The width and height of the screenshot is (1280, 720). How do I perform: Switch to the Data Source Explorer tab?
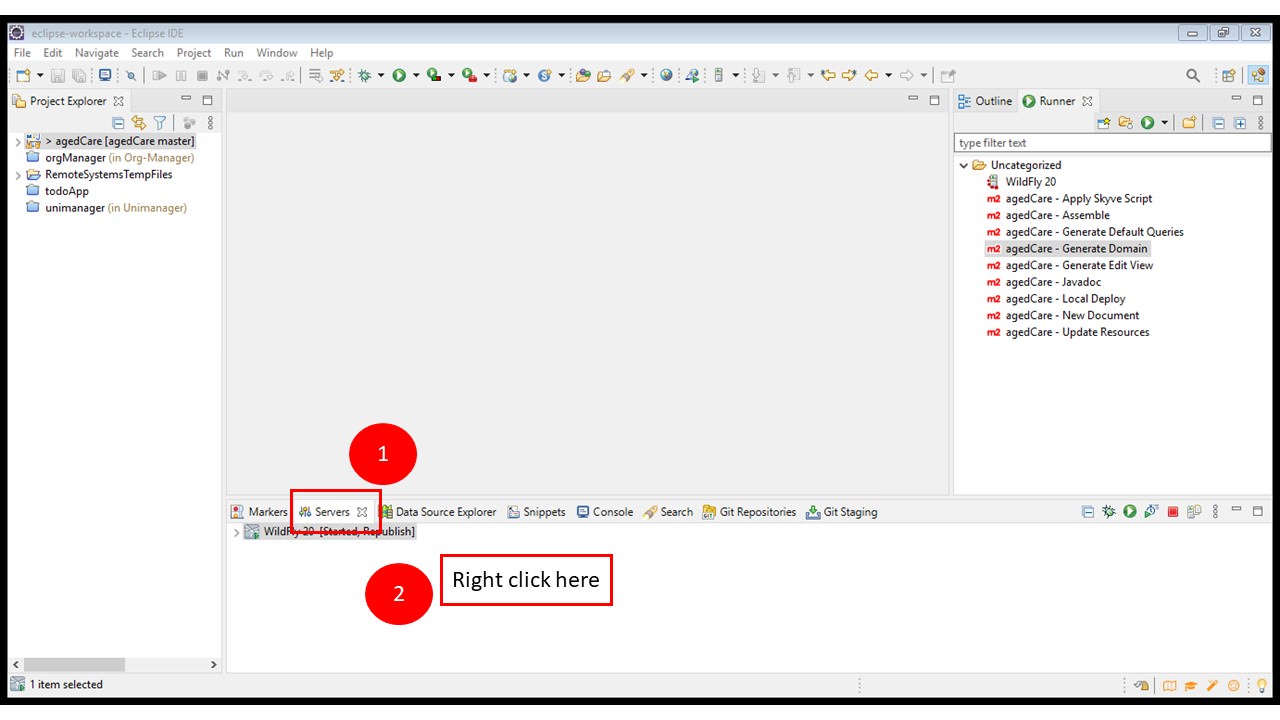(437, 511)
